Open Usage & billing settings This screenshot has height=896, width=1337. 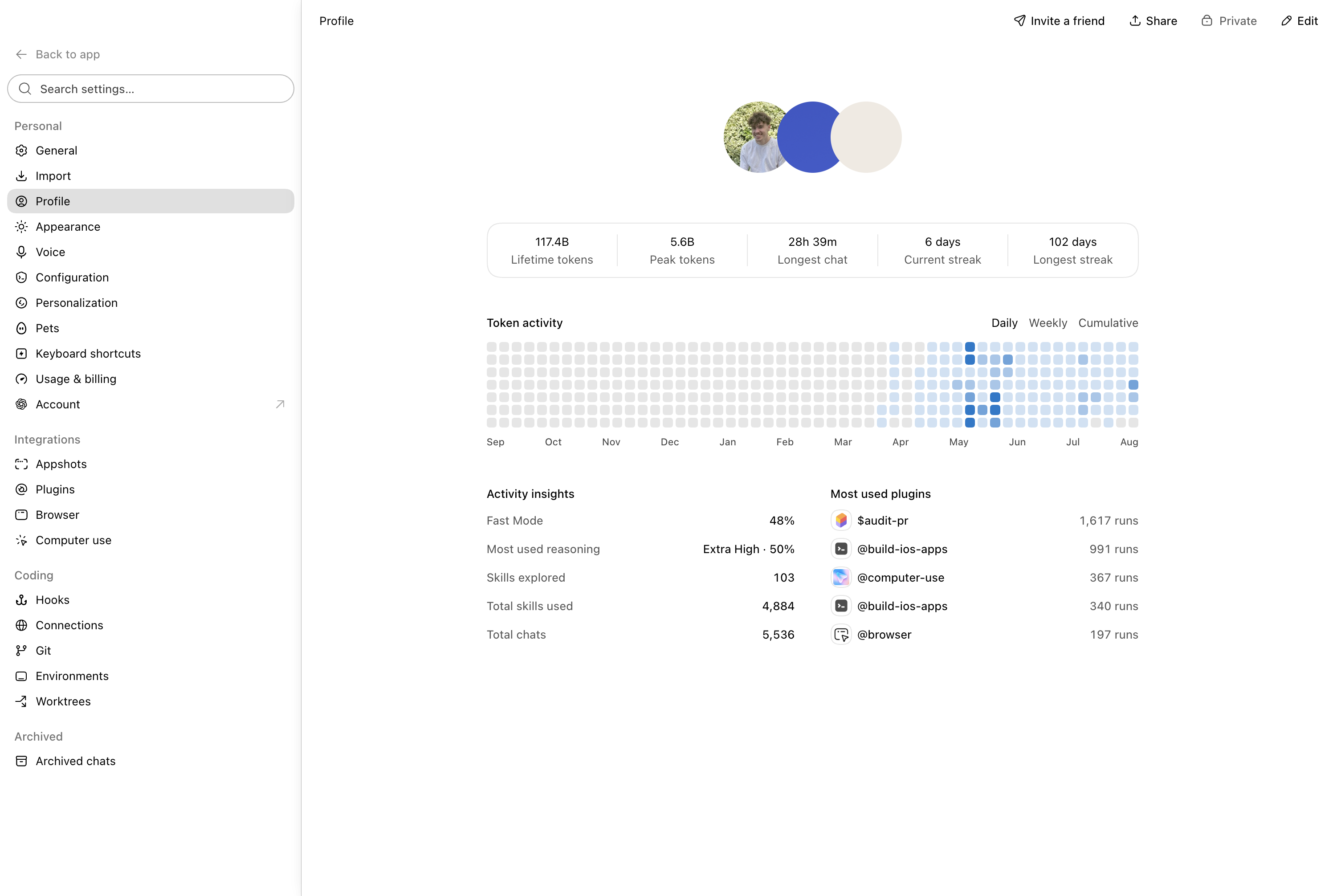click(x=150, y=379)
